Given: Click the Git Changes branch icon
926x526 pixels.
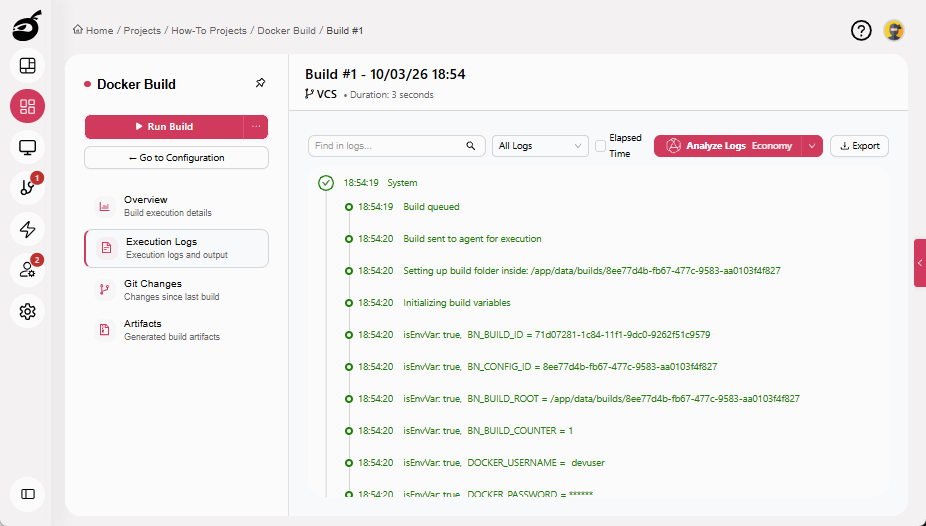Looking at the screenshot, I should 105,290.
